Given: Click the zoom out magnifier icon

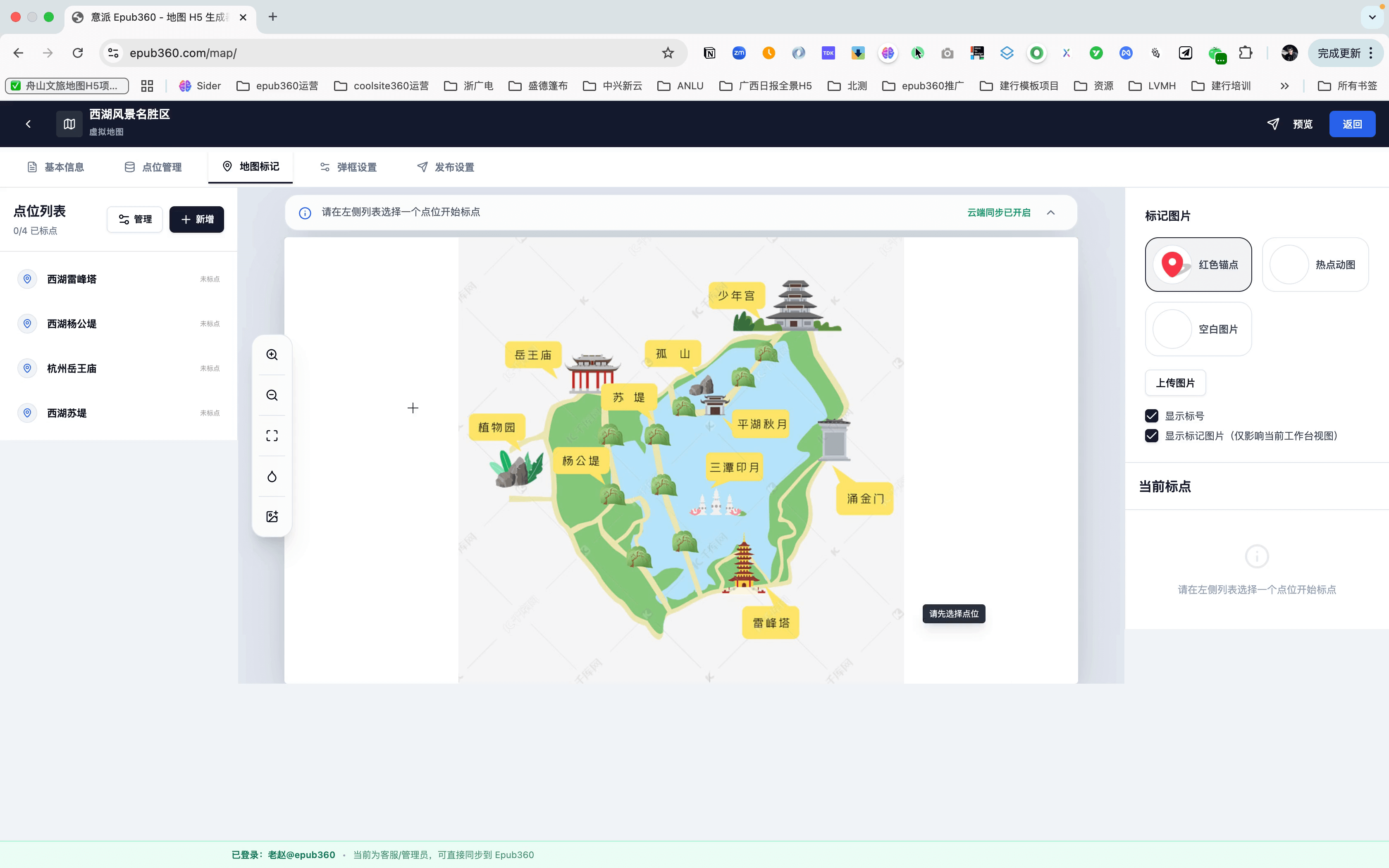Looking at the screenshot, I should point(272,395).
